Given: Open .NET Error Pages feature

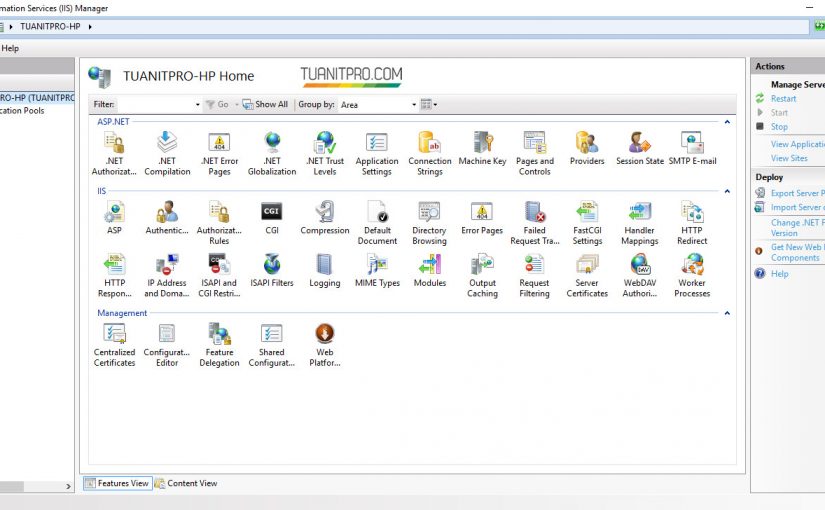Looking at the screenshot, I should coord(219,153).
